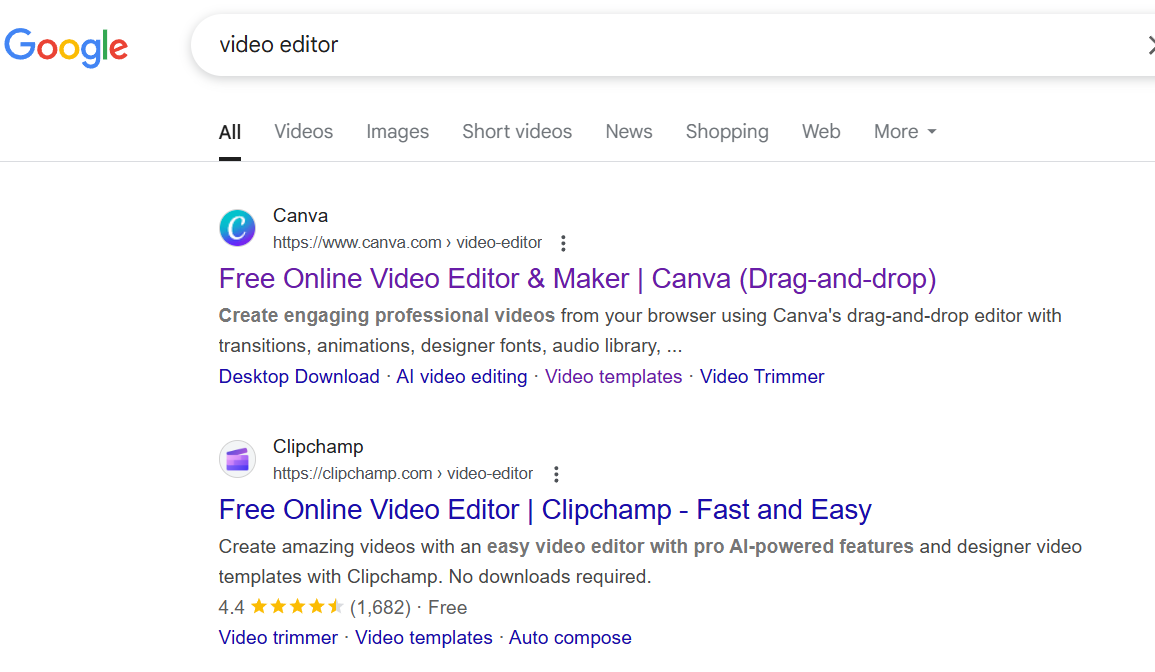This screenshot has height=672, width=1155.
Task: Click the canva.com video-editor URL text
Action: [407, 243]
